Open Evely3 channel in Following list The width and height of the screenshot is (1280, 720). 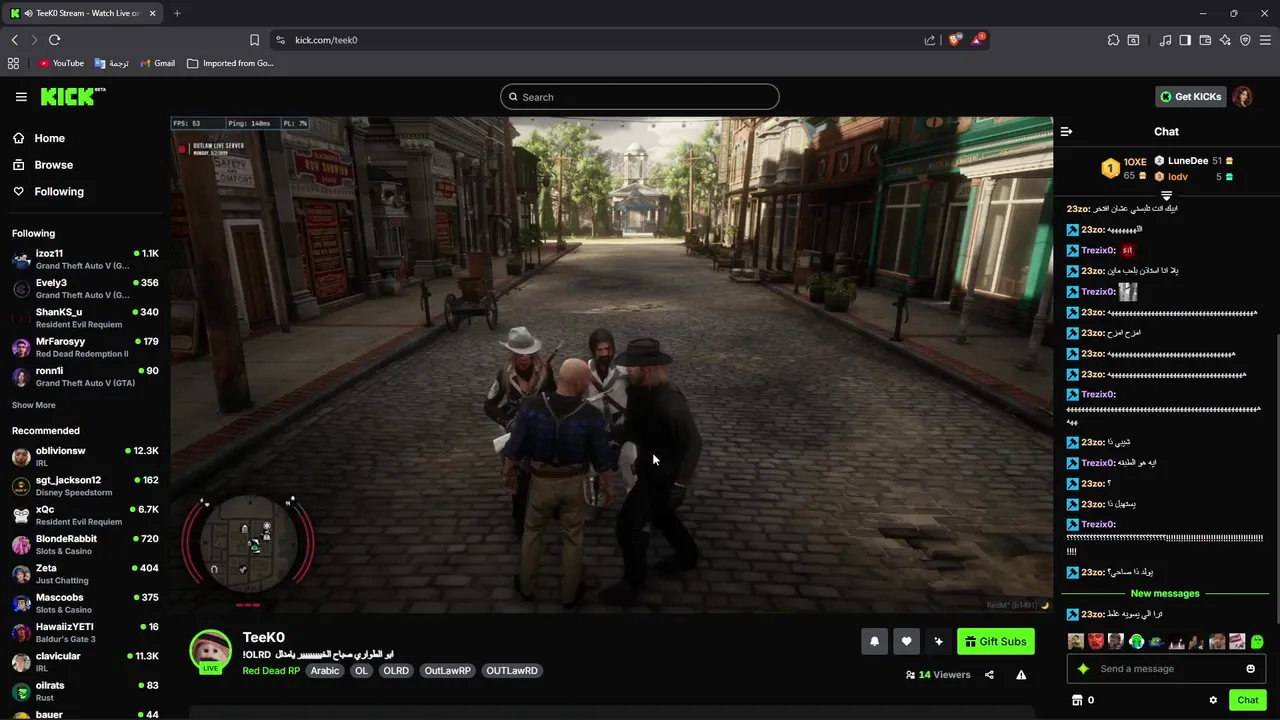click(85, 289)
